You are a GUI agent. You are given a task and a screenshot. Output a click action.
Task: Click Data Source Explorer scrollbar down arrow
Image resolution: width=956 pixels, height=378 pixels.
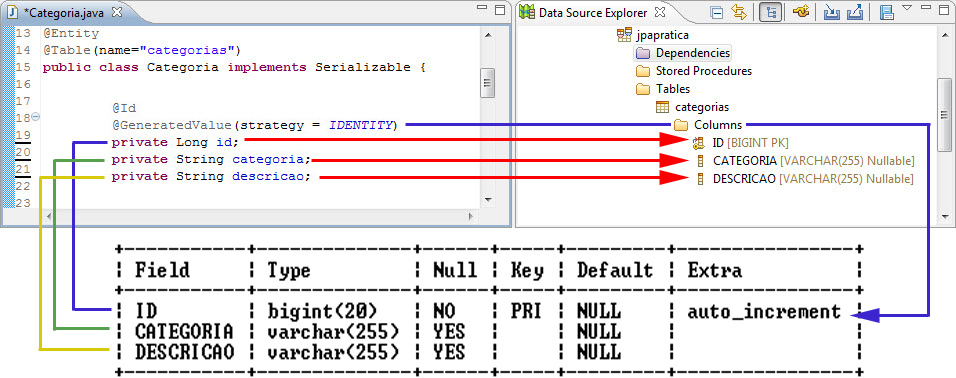coord(944,216)
